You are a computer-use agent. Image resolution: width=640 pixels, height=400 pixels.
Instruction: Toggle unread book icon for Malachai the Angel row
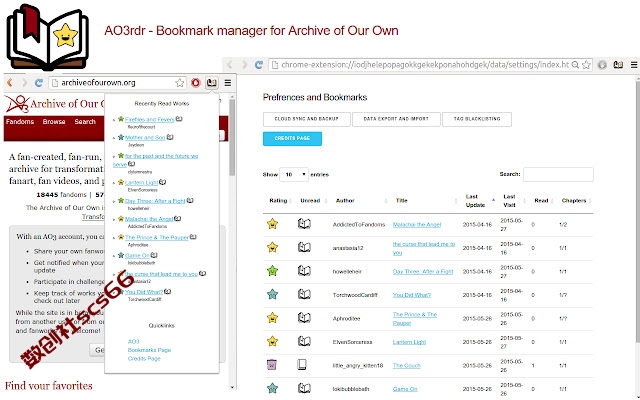[304, 224]
